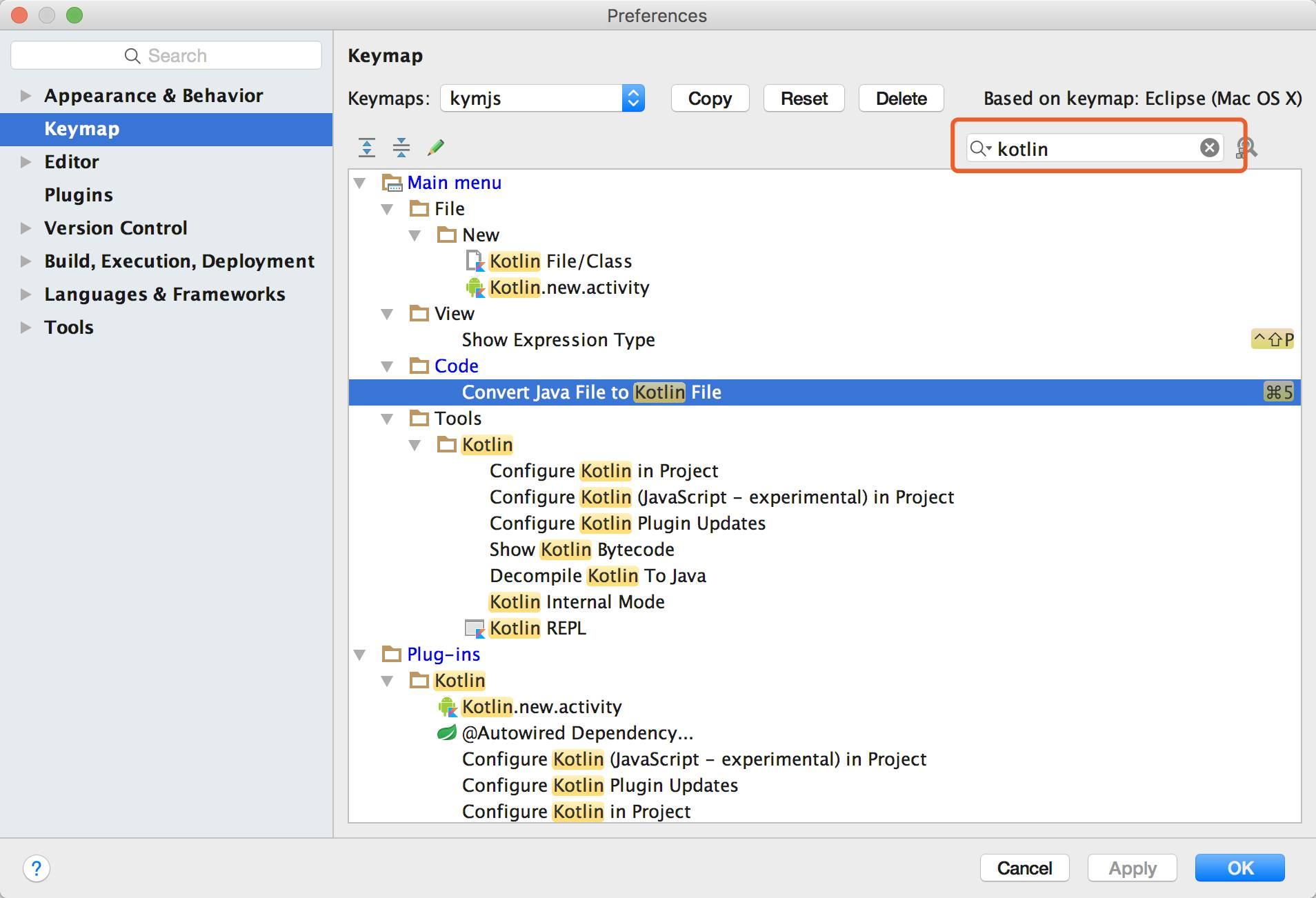Screen dimensions: 1316x898
Task: Select the Kotlin REPL action
Action: (x=537, y=628)
